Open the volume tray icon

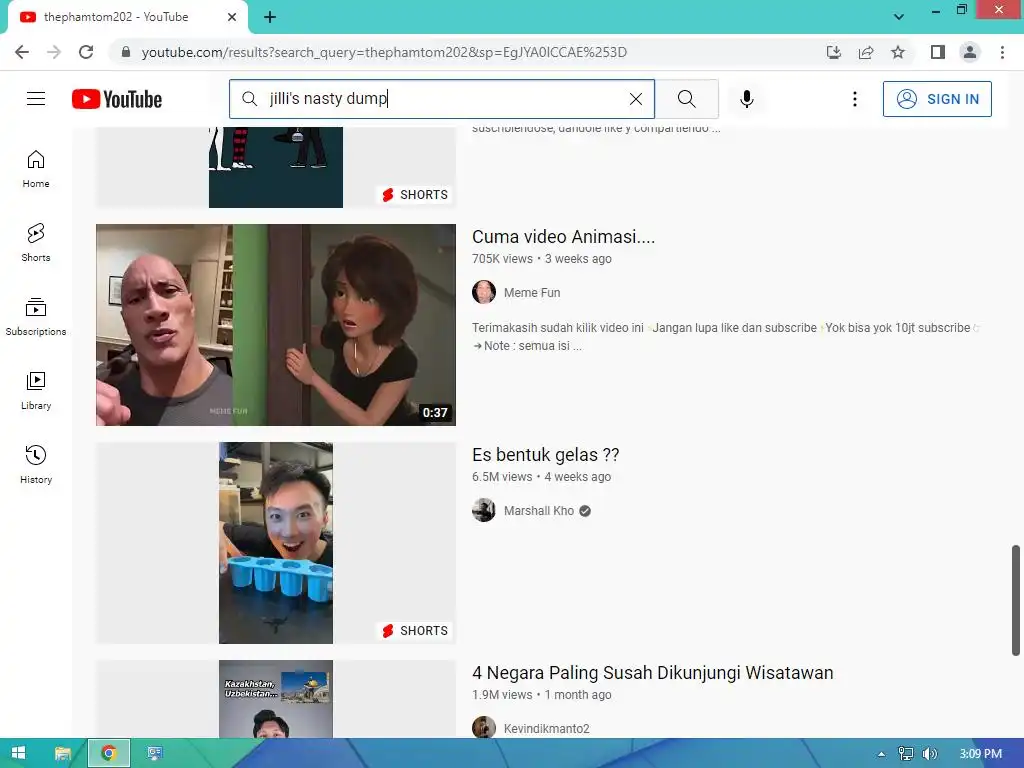(x=930, y=754)
